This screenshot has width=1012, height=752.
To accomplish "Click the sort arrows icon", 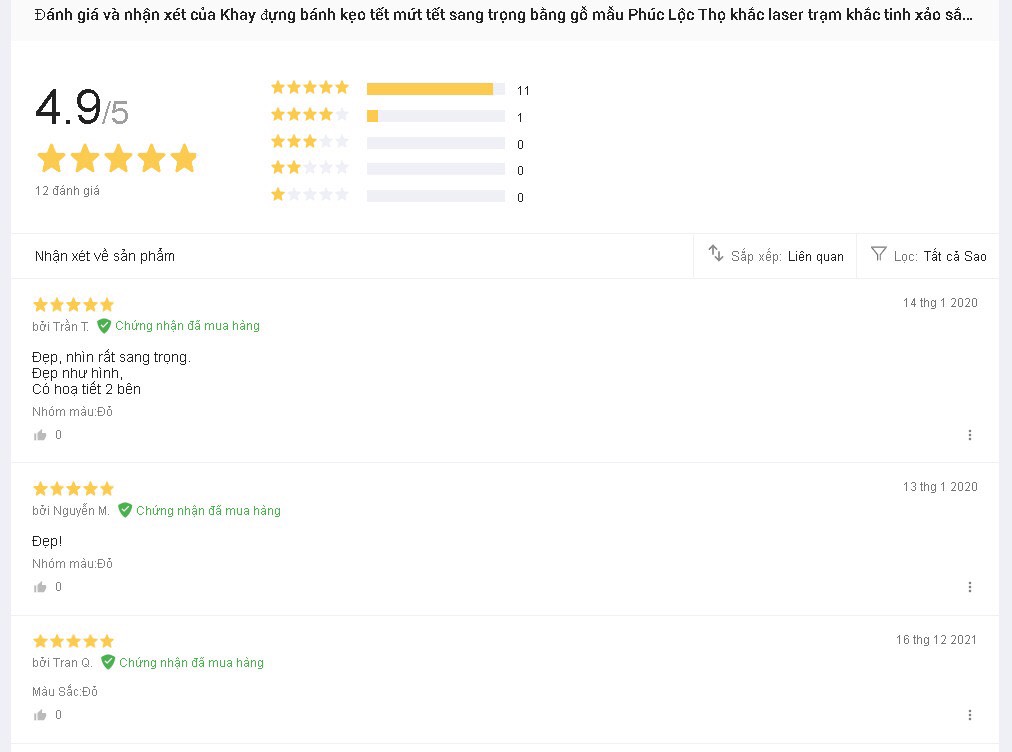I will click(716, 254).
